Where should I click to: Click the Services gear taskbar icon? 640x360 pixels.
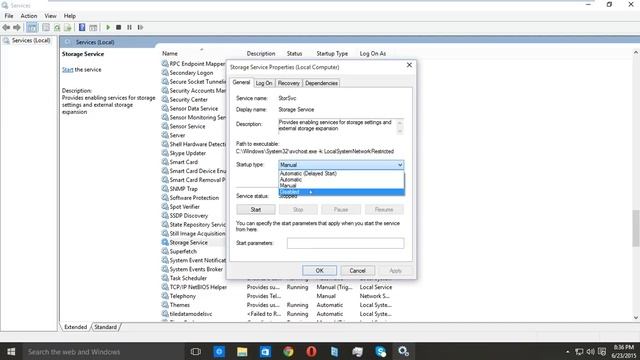(403, 351)
